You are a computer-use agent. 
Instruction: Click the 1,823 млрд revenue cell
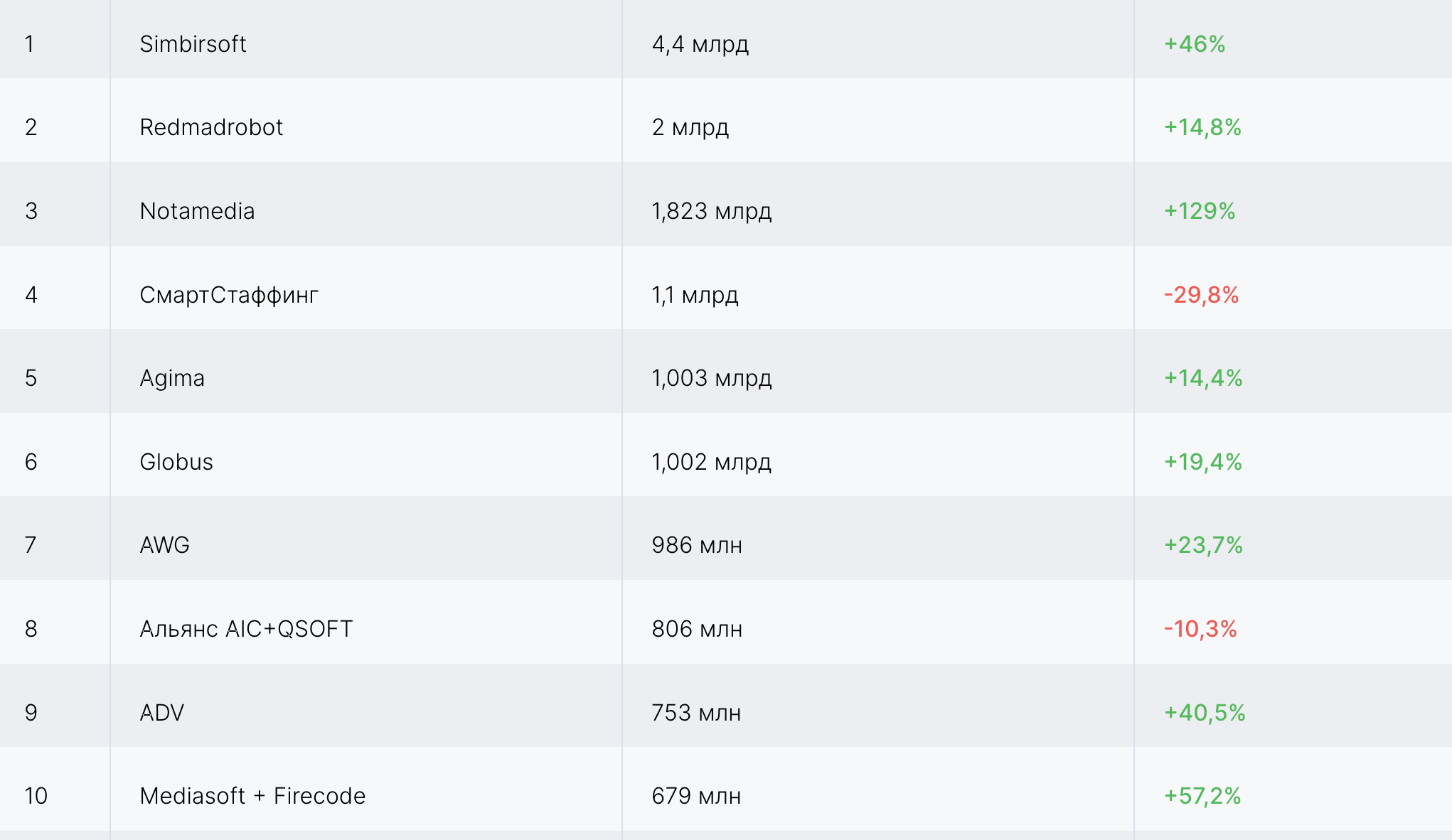tap(712, 211)
